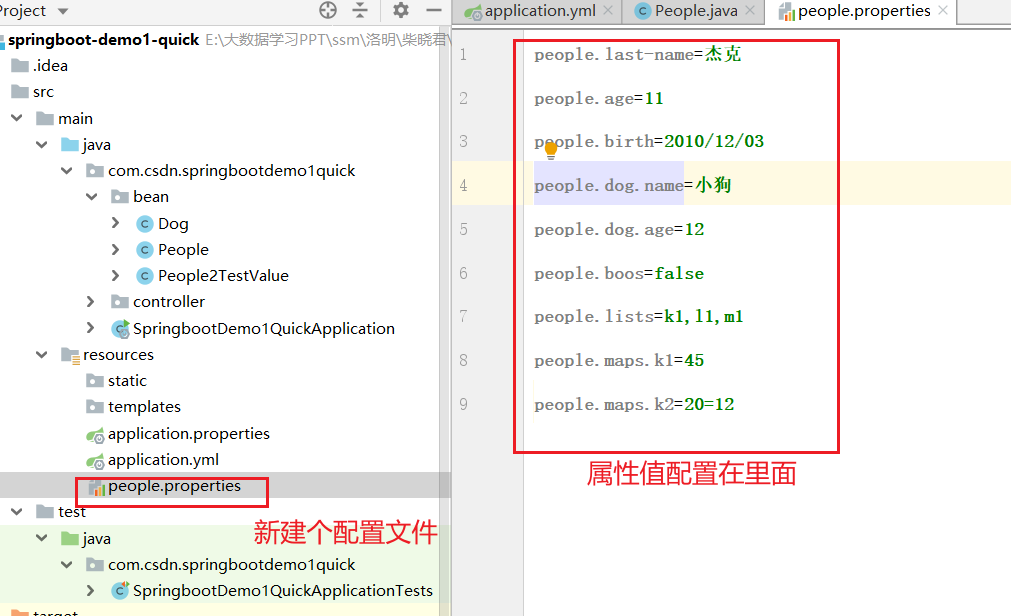Click the people.maps.k1=45 line

click(619, 361)
